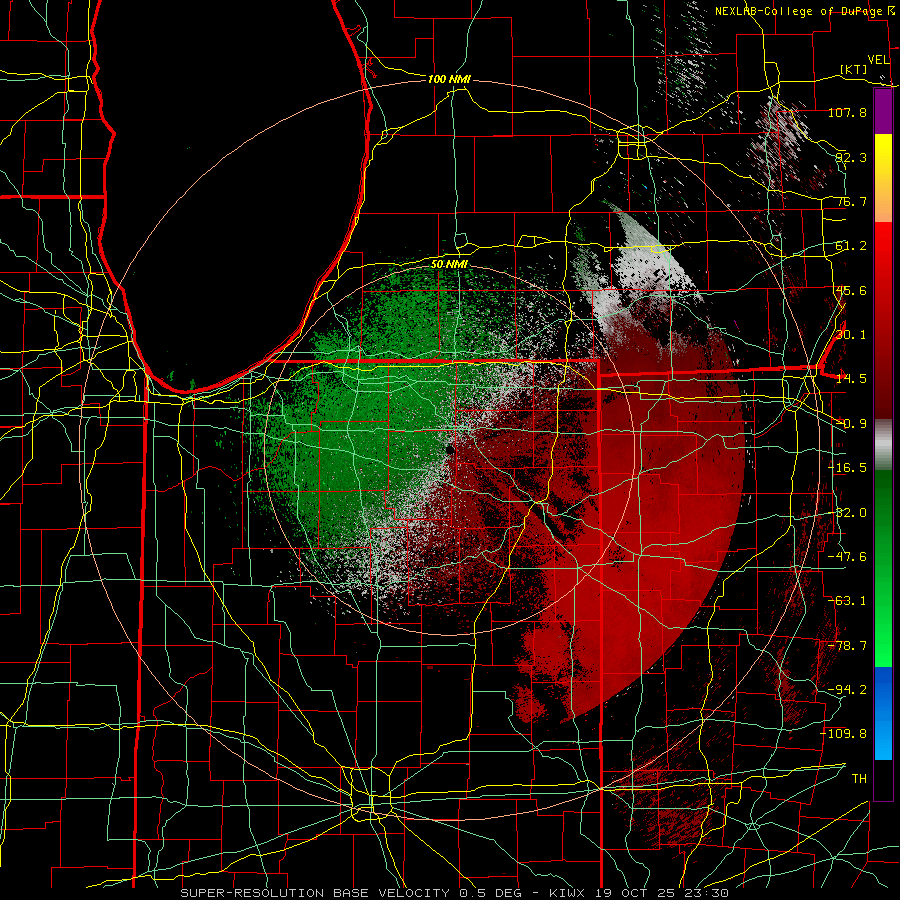The width and height of the screenshot is (900, 900).
Task: Select the -109.8 value on velocity scale
Action: [844, 734]
